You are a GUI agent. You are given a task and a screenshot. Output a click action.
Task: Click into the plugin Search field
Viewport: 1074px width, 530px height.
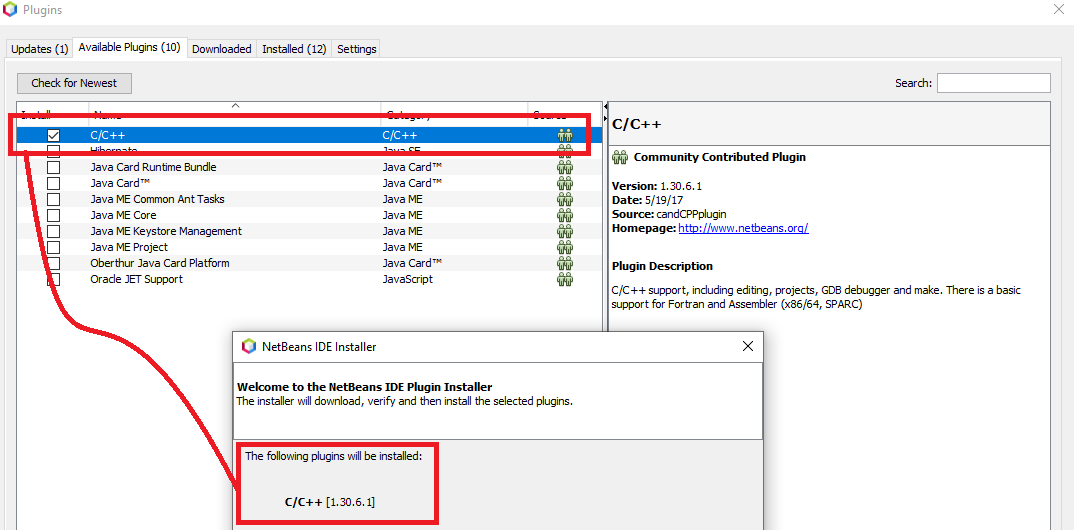[x=993, y=83]
